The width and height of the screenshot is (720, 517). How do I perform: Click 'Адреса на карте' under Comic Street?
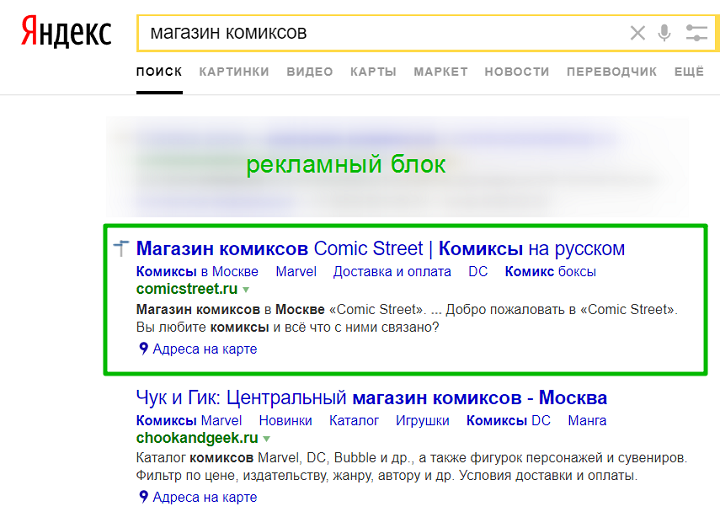coord(205,349)
